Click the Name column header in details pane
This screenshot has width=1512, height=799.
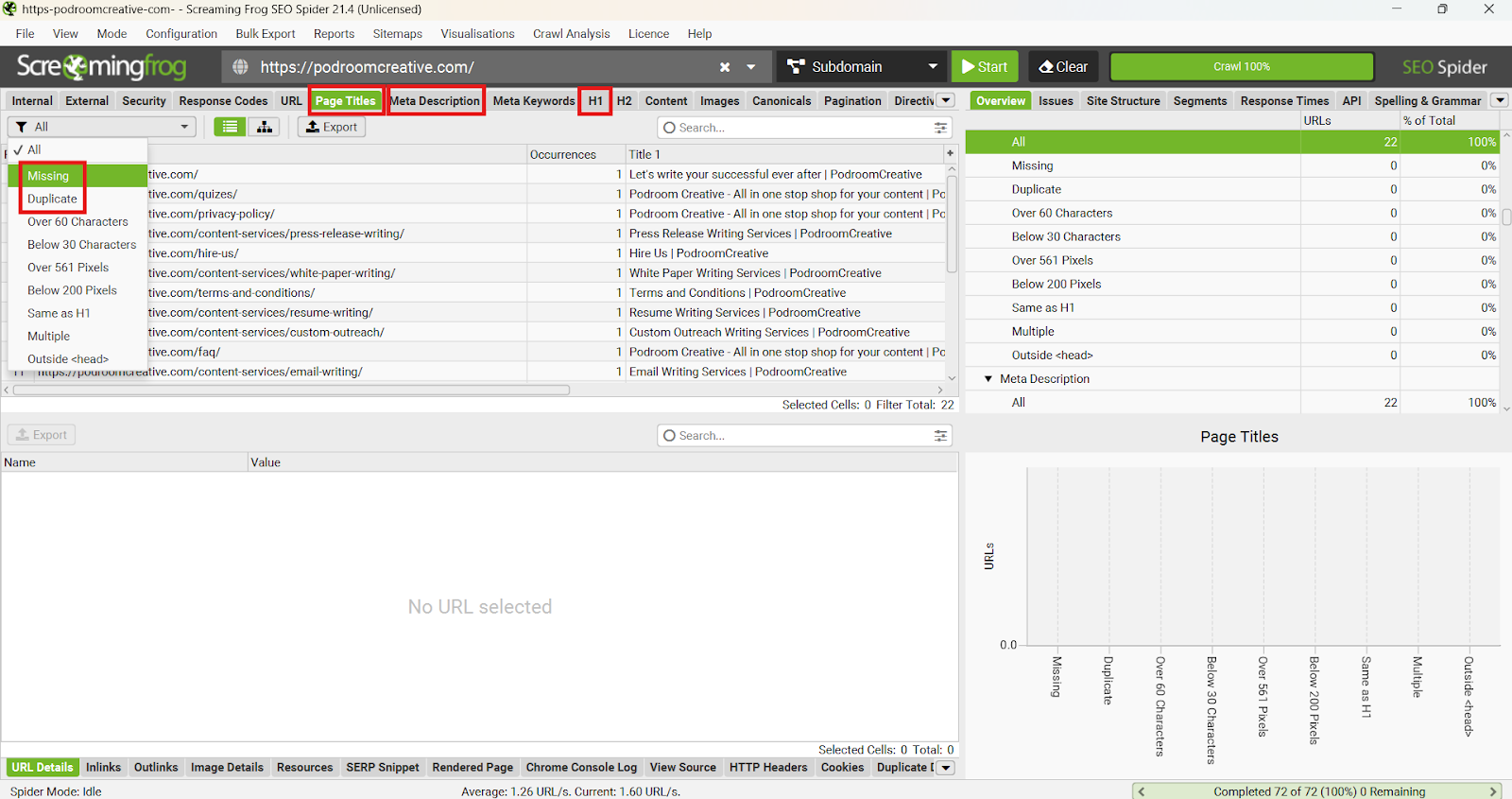click(124, 462)
